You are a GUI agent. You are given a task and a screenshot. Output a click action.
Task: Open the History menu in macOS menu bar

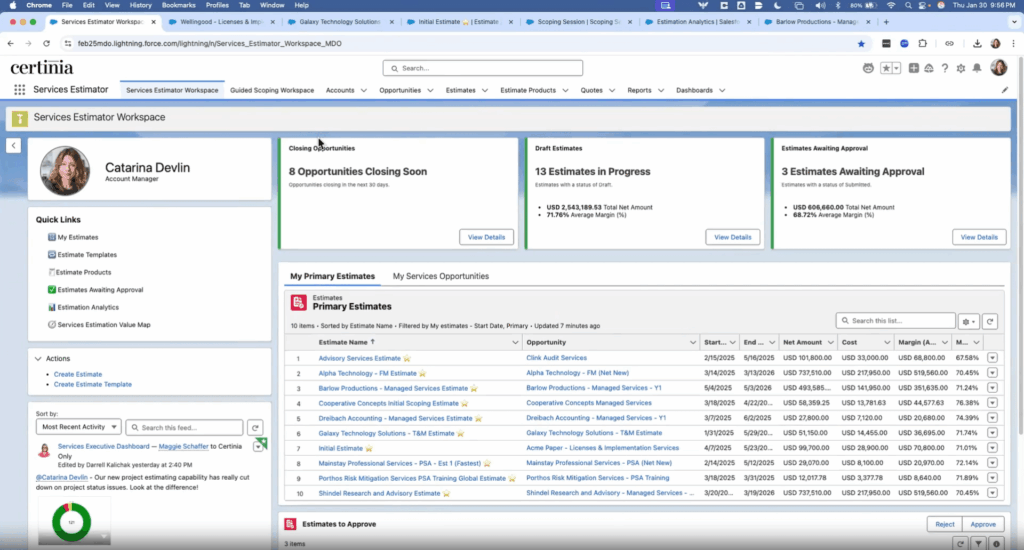coord(140,5)
